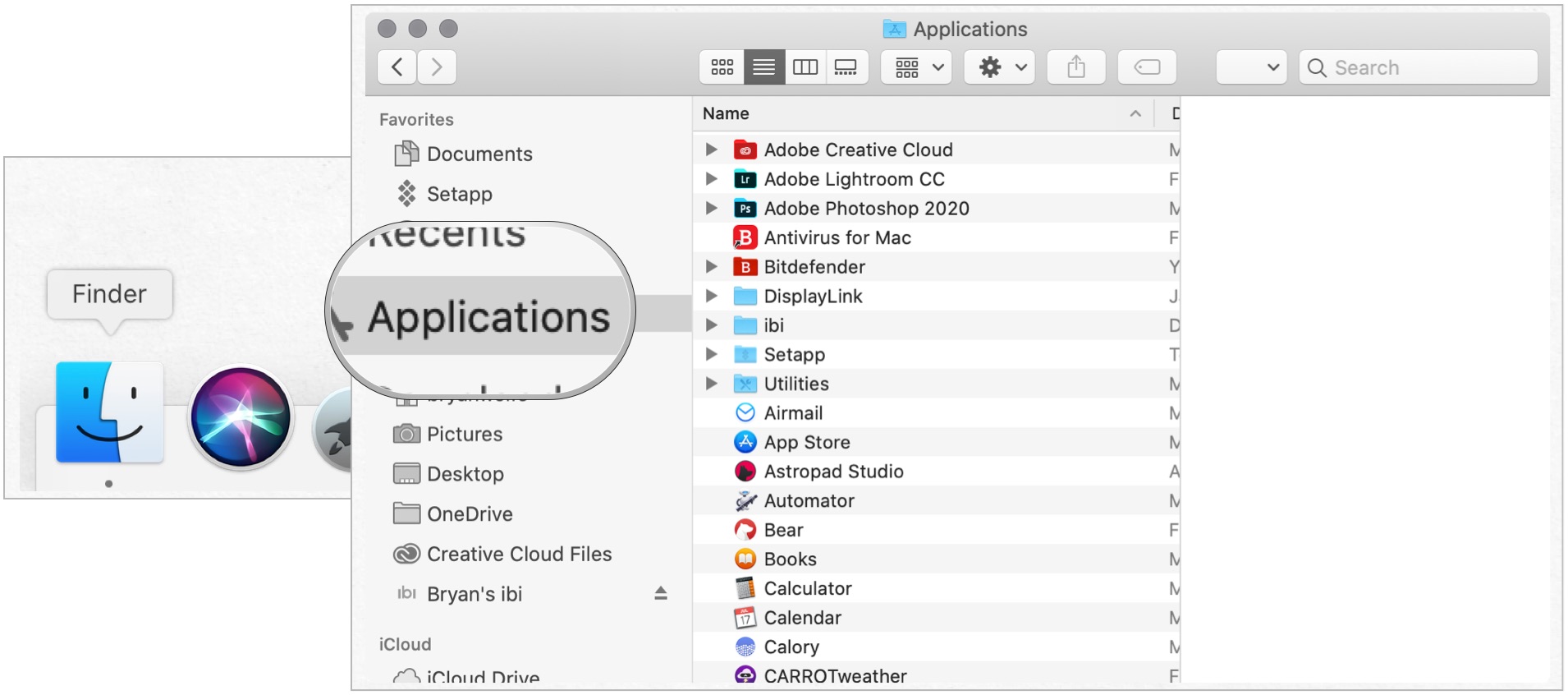The width and height of the screenshot is (1568, 695).
Task: Select the Antivirus for Mac icon
Action: (745, 237)
